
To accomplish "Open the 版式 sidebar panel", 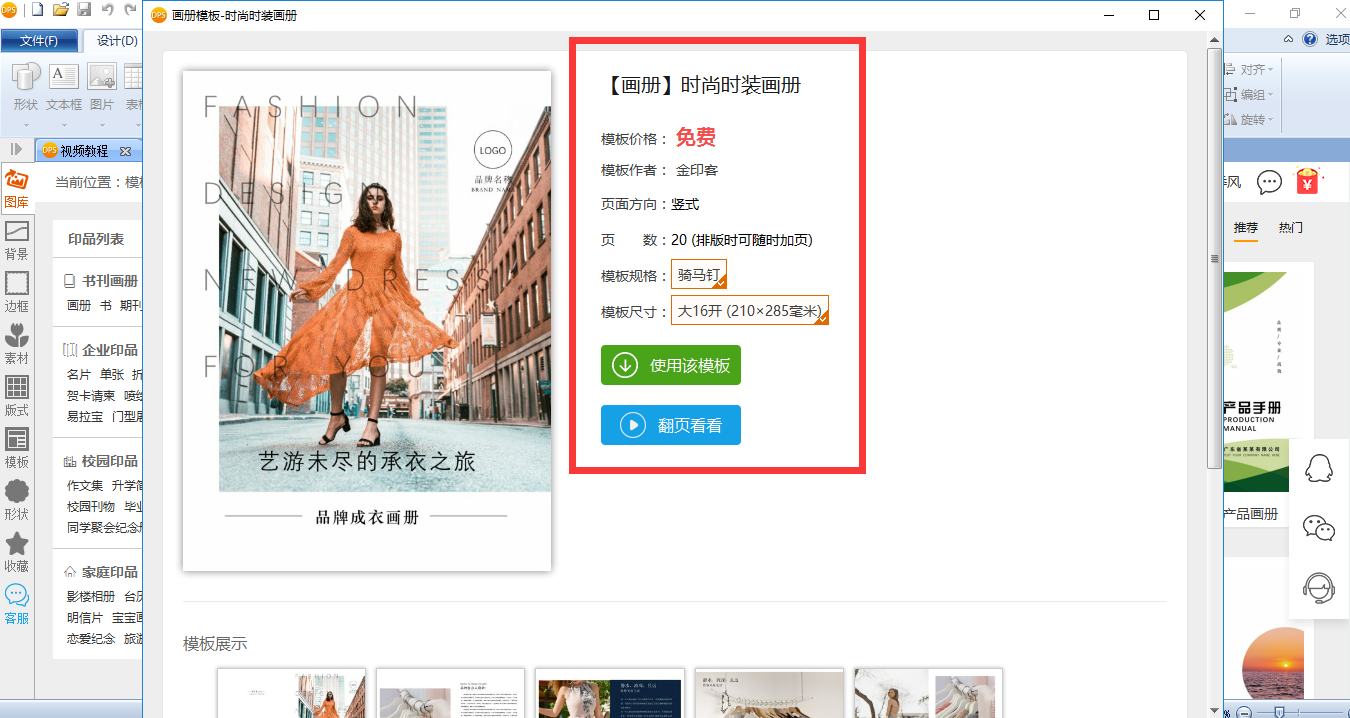I will click(x=17, y=397).
